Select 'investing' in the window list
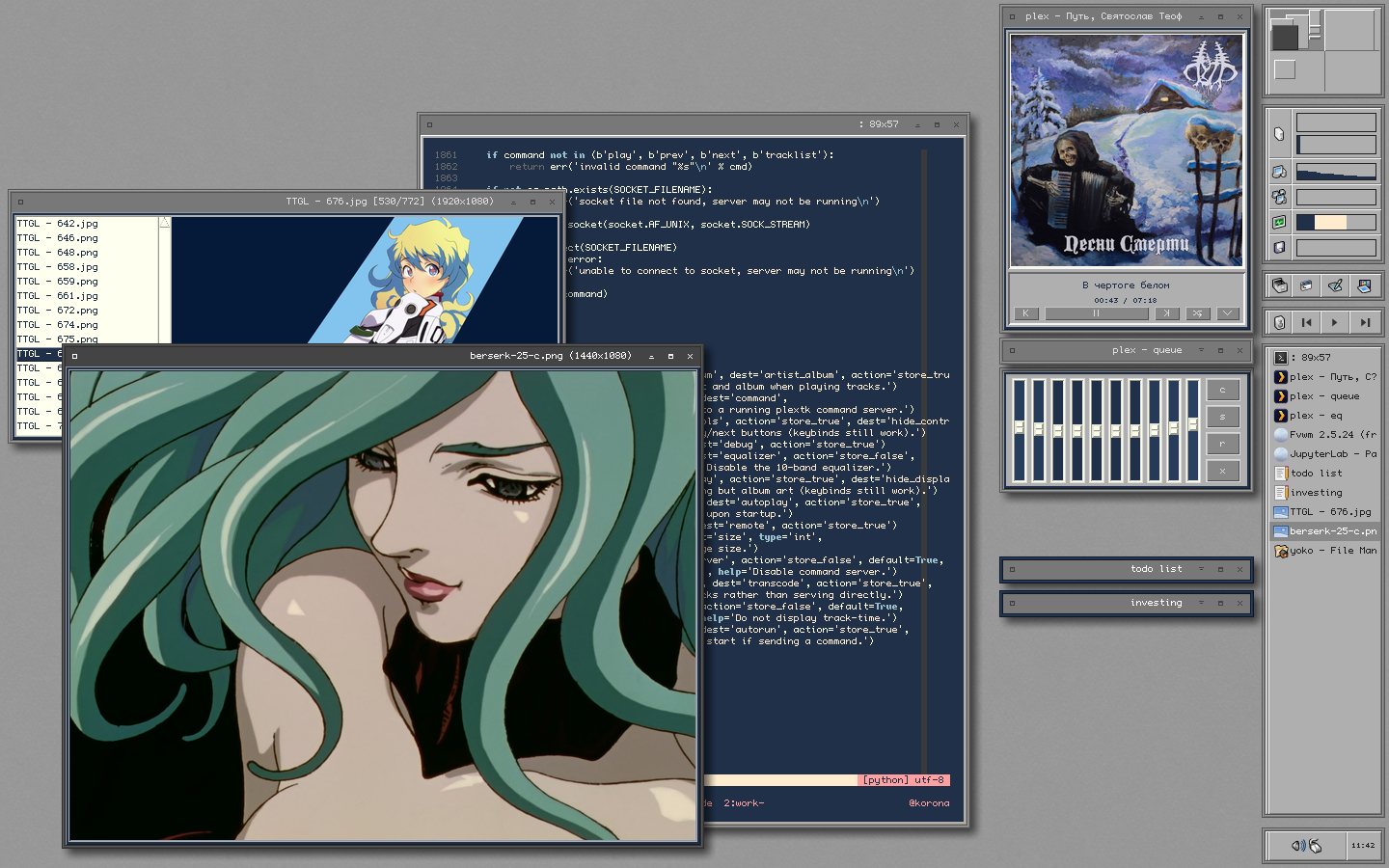This screenshot has height=868, width=1389. [1325, 492]
